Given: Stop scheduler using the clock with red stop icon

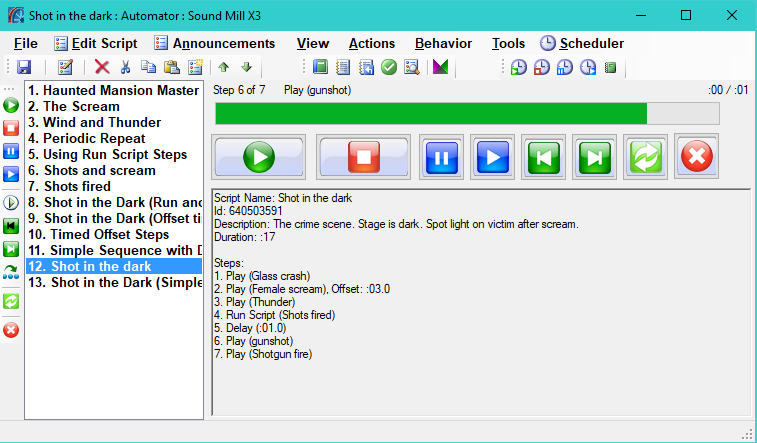Looking at the screenshot, I should pyautogui.click(x=542, y=67).
